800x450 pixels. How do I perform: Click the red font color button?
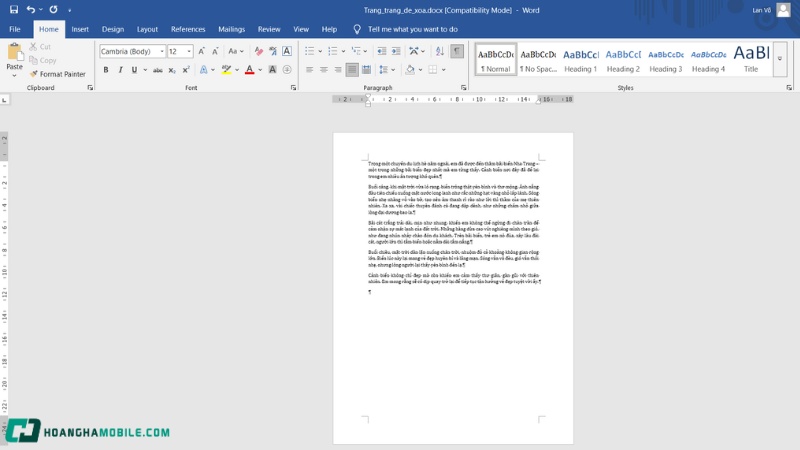coord(250,70)
